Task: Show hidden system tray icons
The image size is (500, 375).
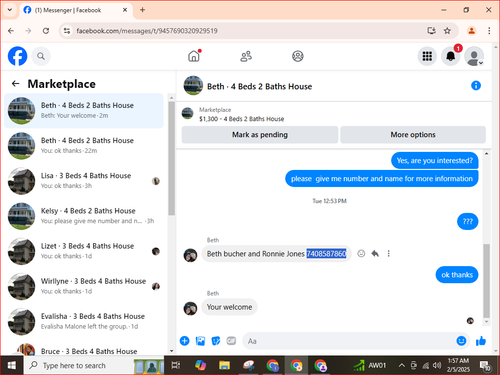Action: [401, 365]
